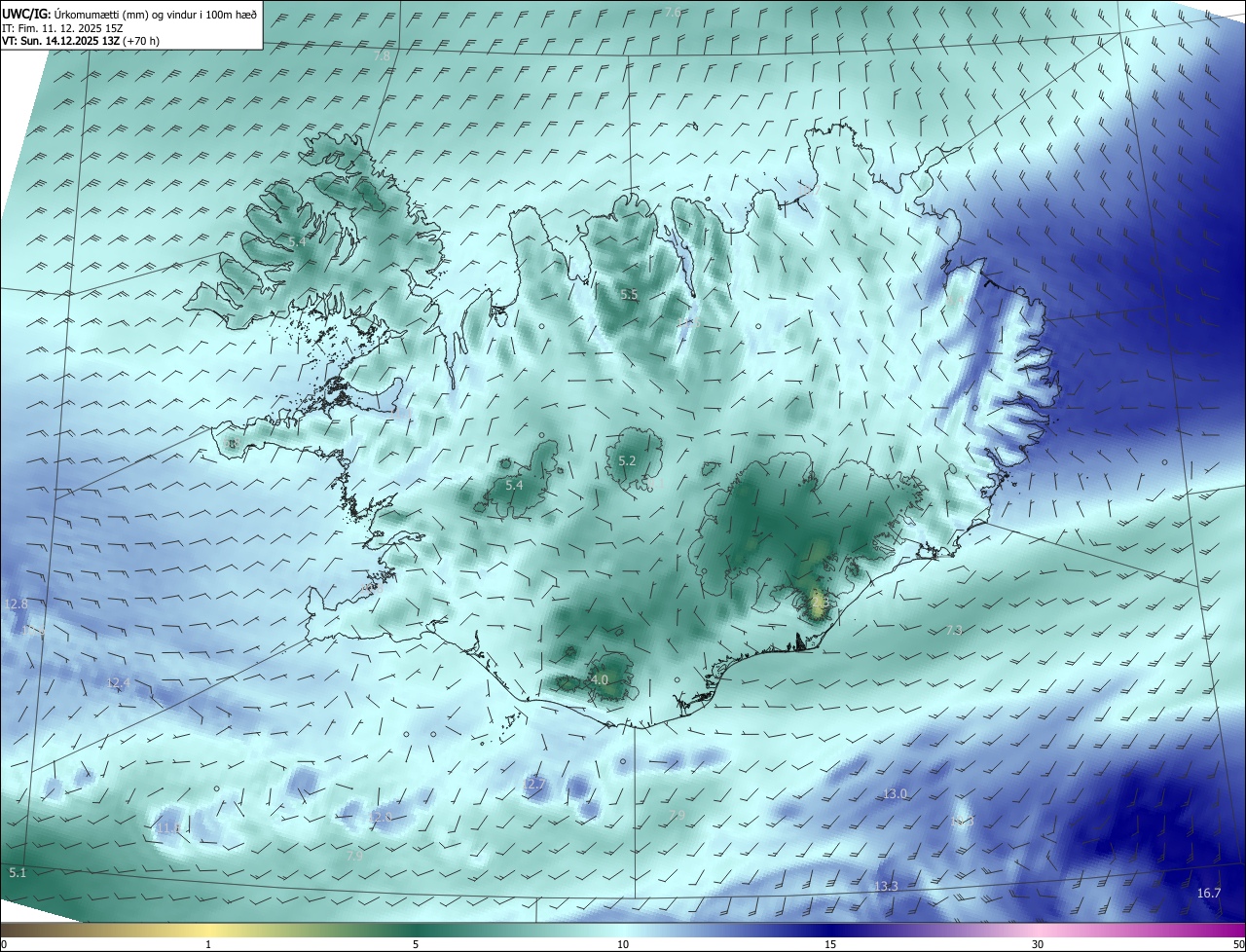Image resolution: width=1246 pixels, height=952 pixels.
Task: Click the 5.5 value label in north Iceland
Action: 629,294
